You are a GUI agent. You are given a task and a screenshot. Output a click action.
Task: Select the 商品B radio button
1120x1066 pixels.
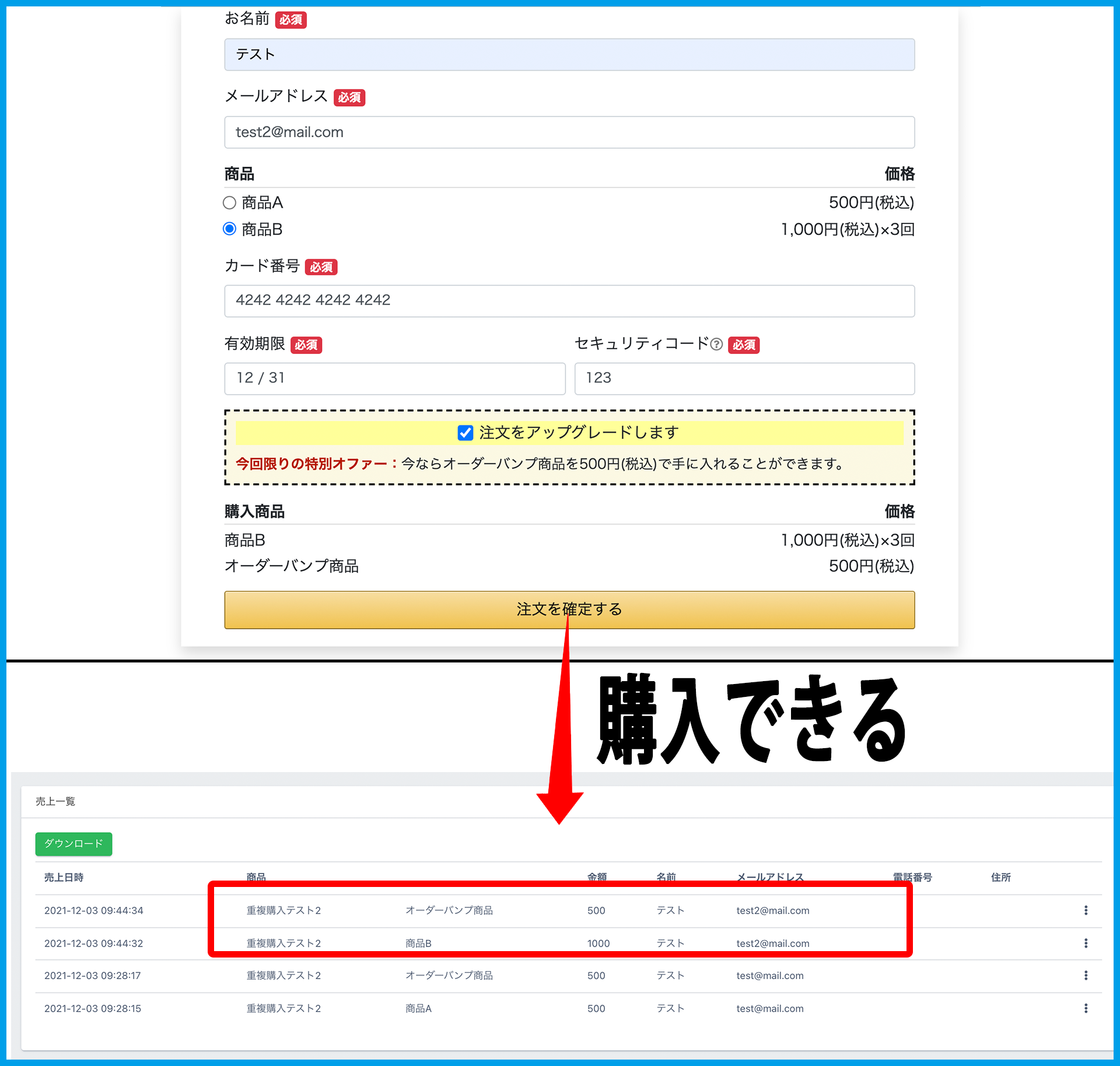pos(230,229)
